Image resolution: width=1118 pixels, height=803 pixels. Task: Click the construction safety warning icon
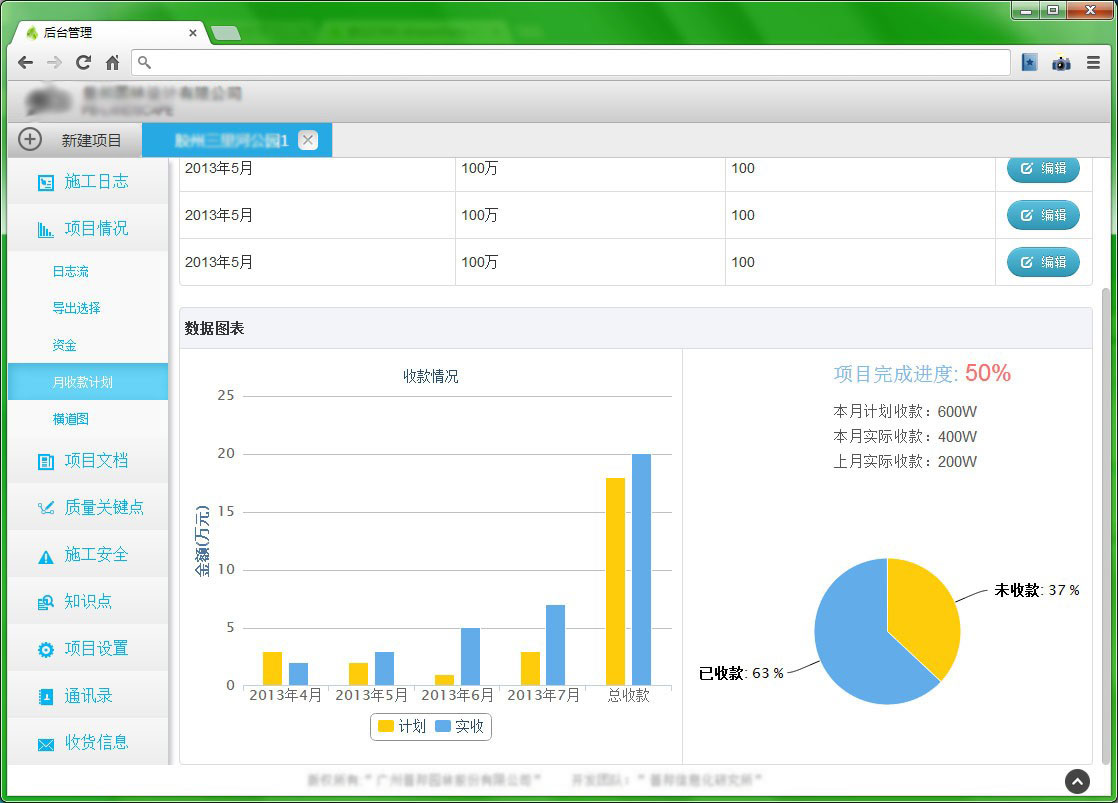point(45,556)
